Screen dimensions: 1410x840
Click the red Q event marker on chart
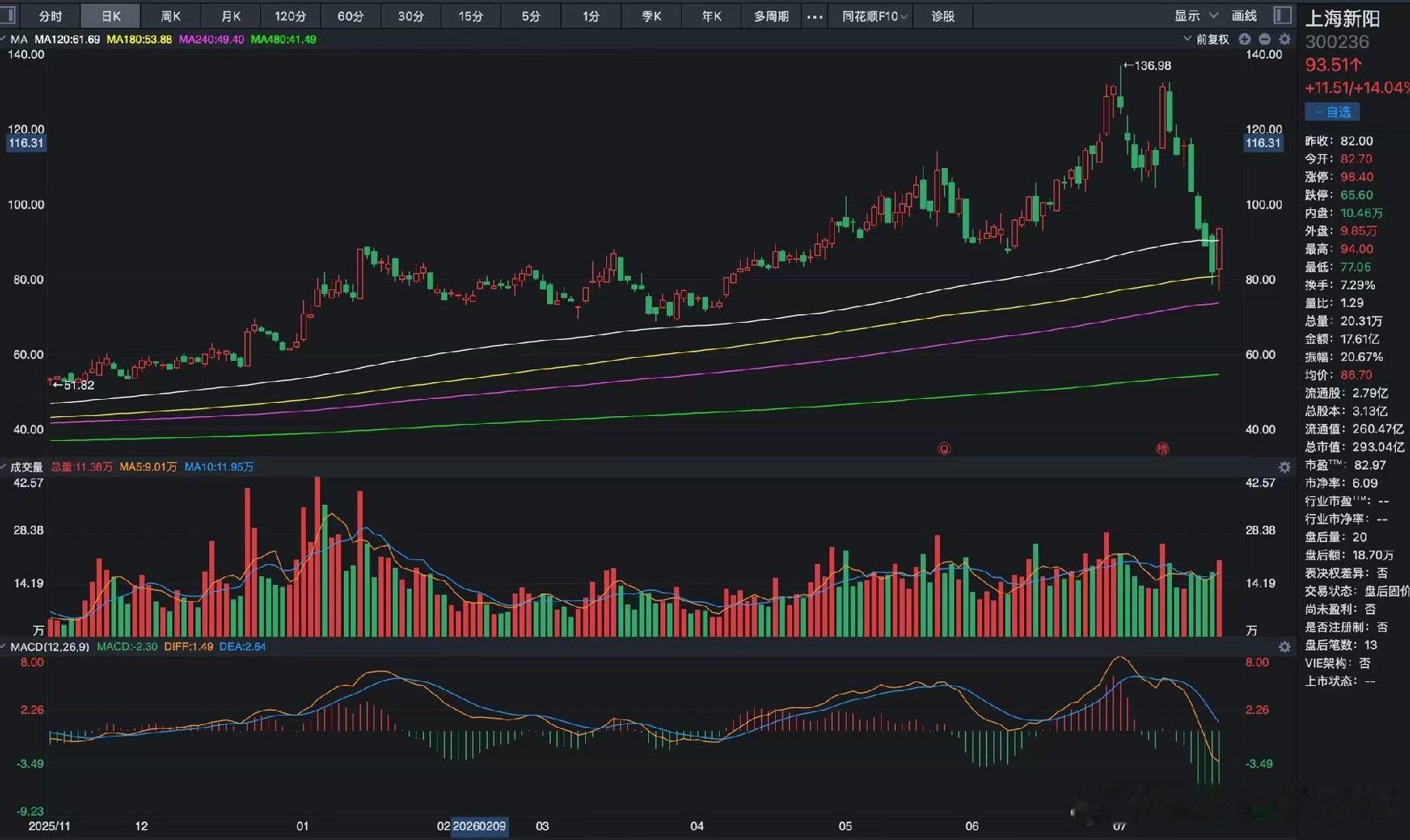pos(944,449)
